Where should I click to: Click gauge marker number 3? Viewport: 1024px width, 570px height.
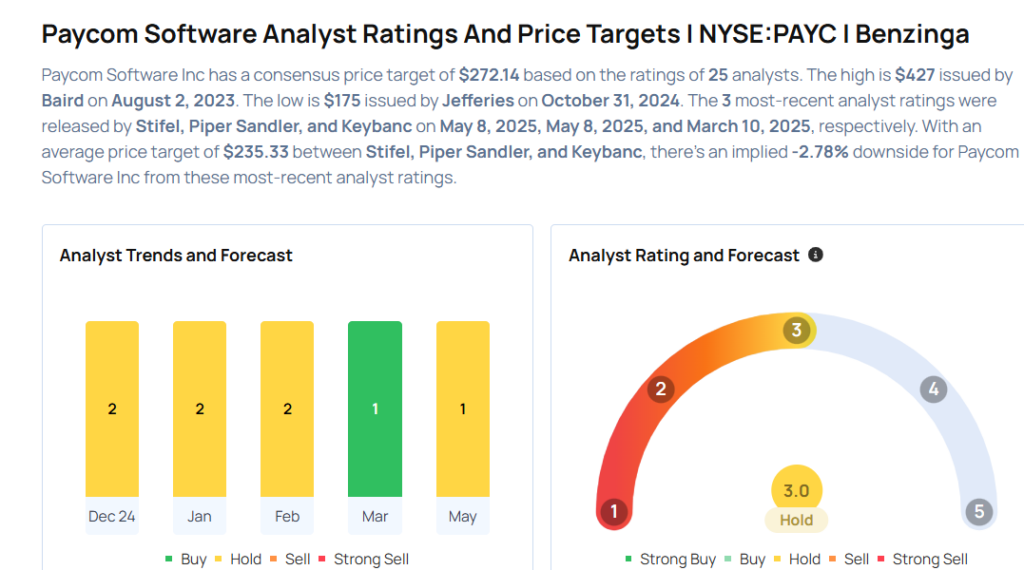point(797,330)
